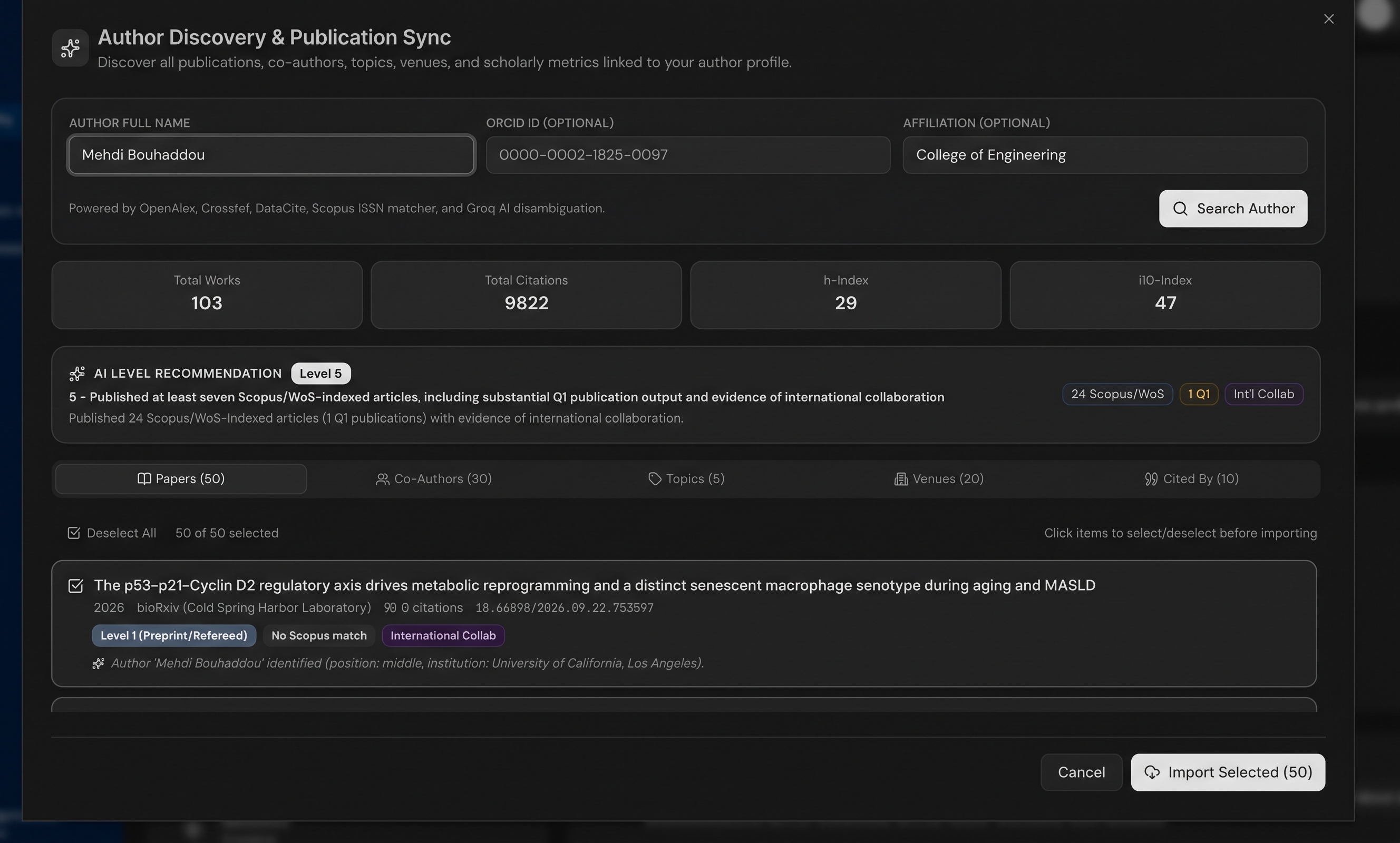Screen dimensions: 1400x843
Task: Close the Author Discovery dialog with X
Action: (1328, 19)
